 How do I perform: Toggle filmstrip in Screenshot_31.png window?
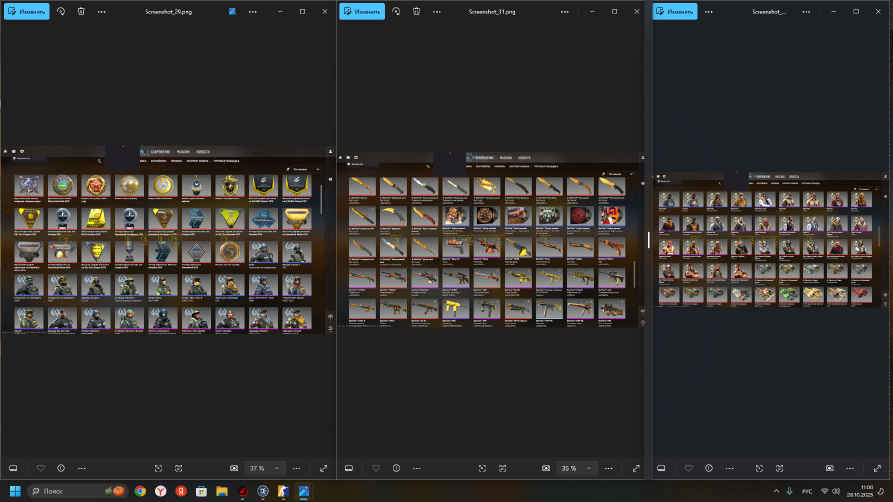tap(349, 468)
